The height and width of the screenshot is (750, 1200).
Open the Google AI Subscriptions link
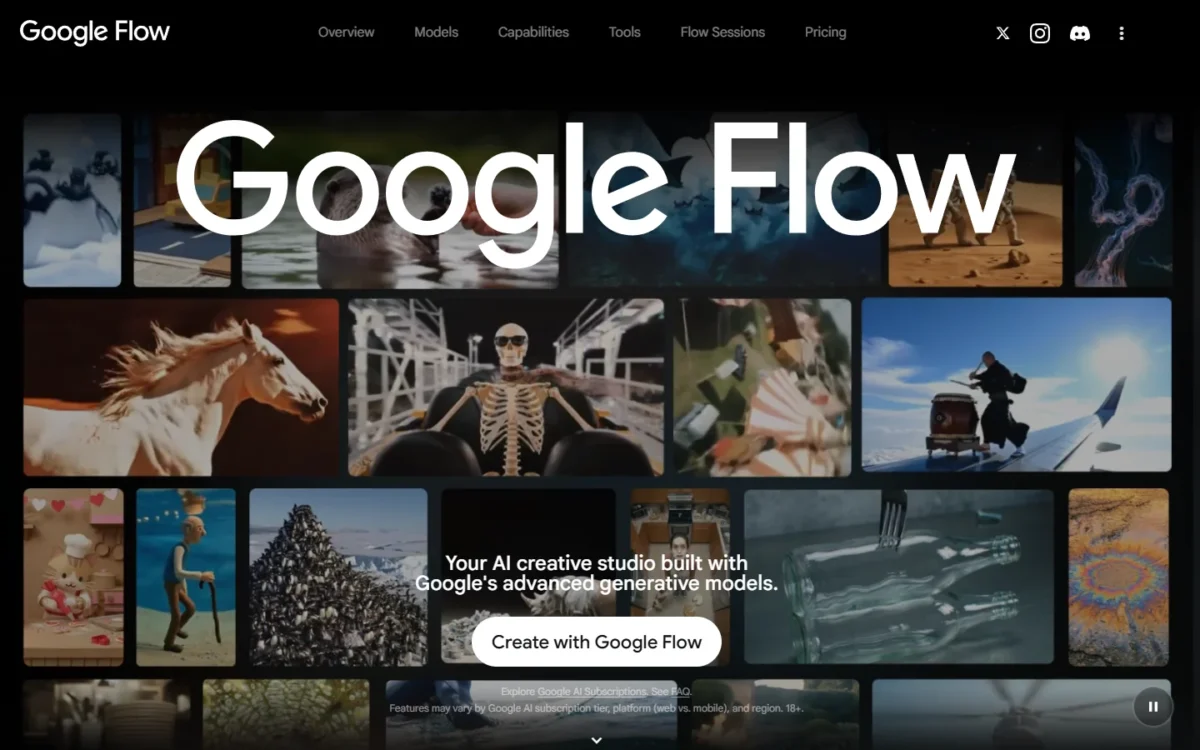pos(591,692)
